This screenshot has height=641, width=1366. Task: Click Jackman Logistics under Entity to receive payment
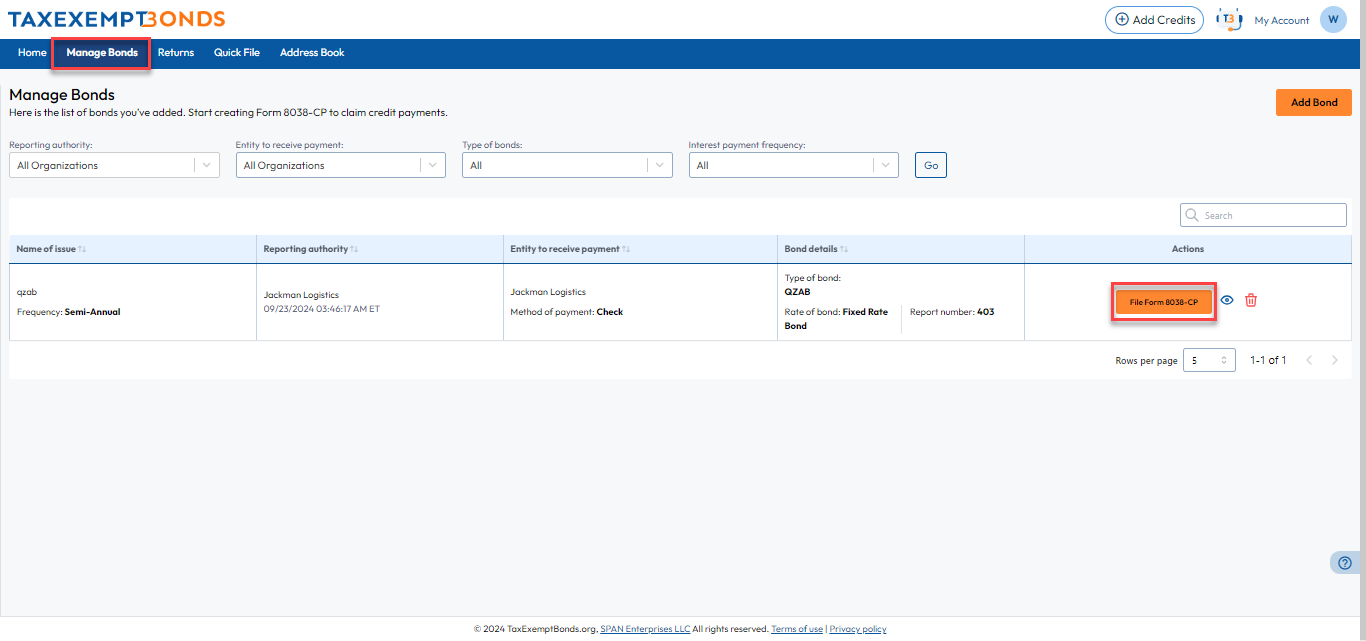(548, 292)
